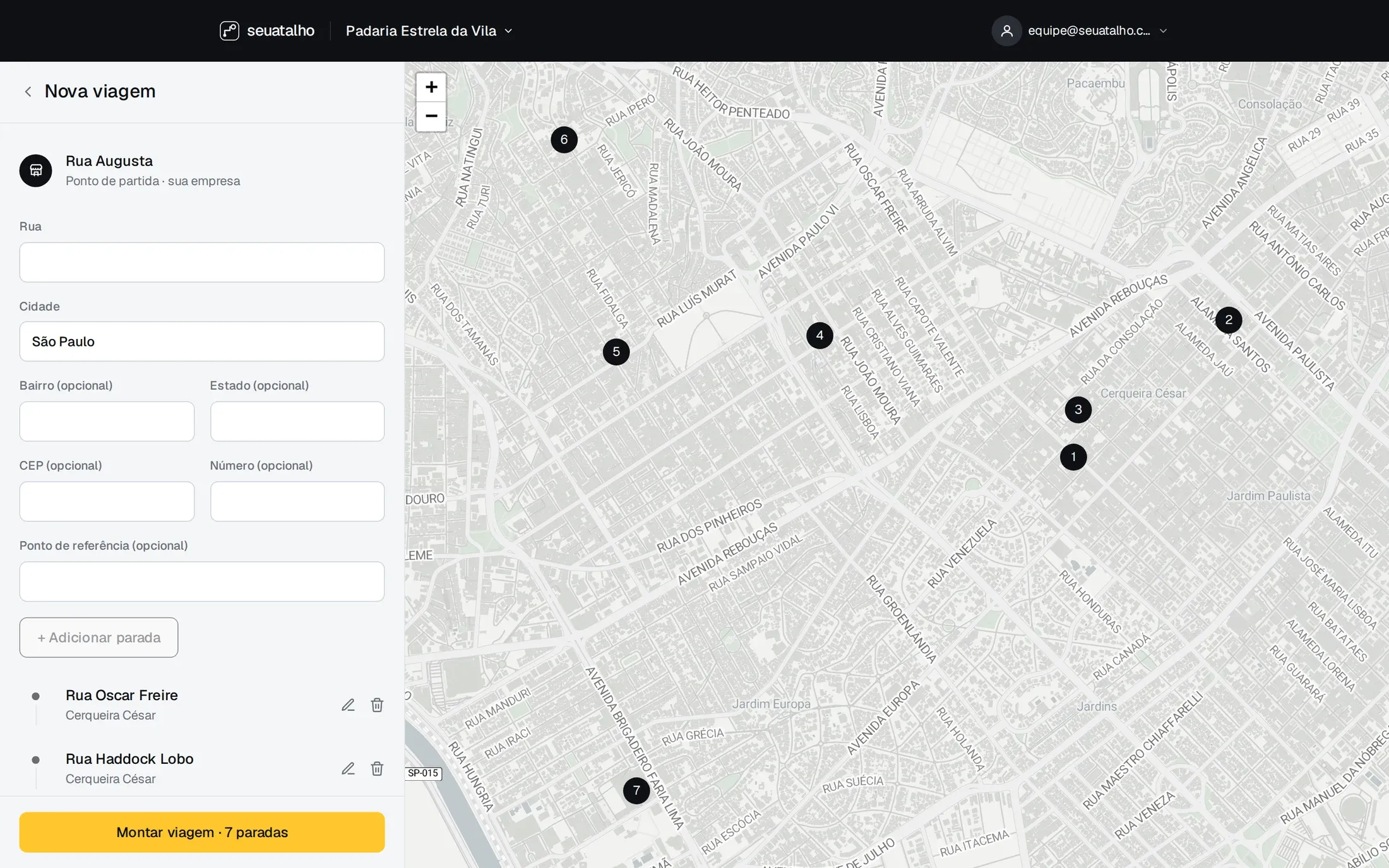
Task: Delete the Rua Oscar Freire stop
Action: click(377, 705)
